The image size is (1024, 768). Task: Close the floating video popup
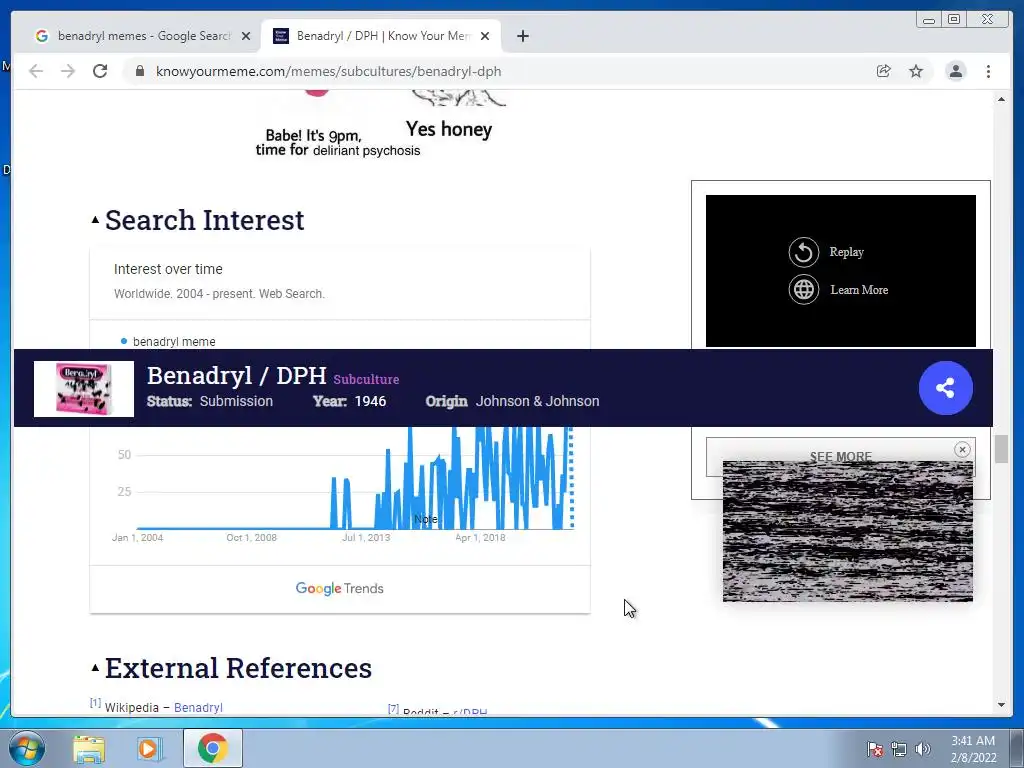click(961, 449)
